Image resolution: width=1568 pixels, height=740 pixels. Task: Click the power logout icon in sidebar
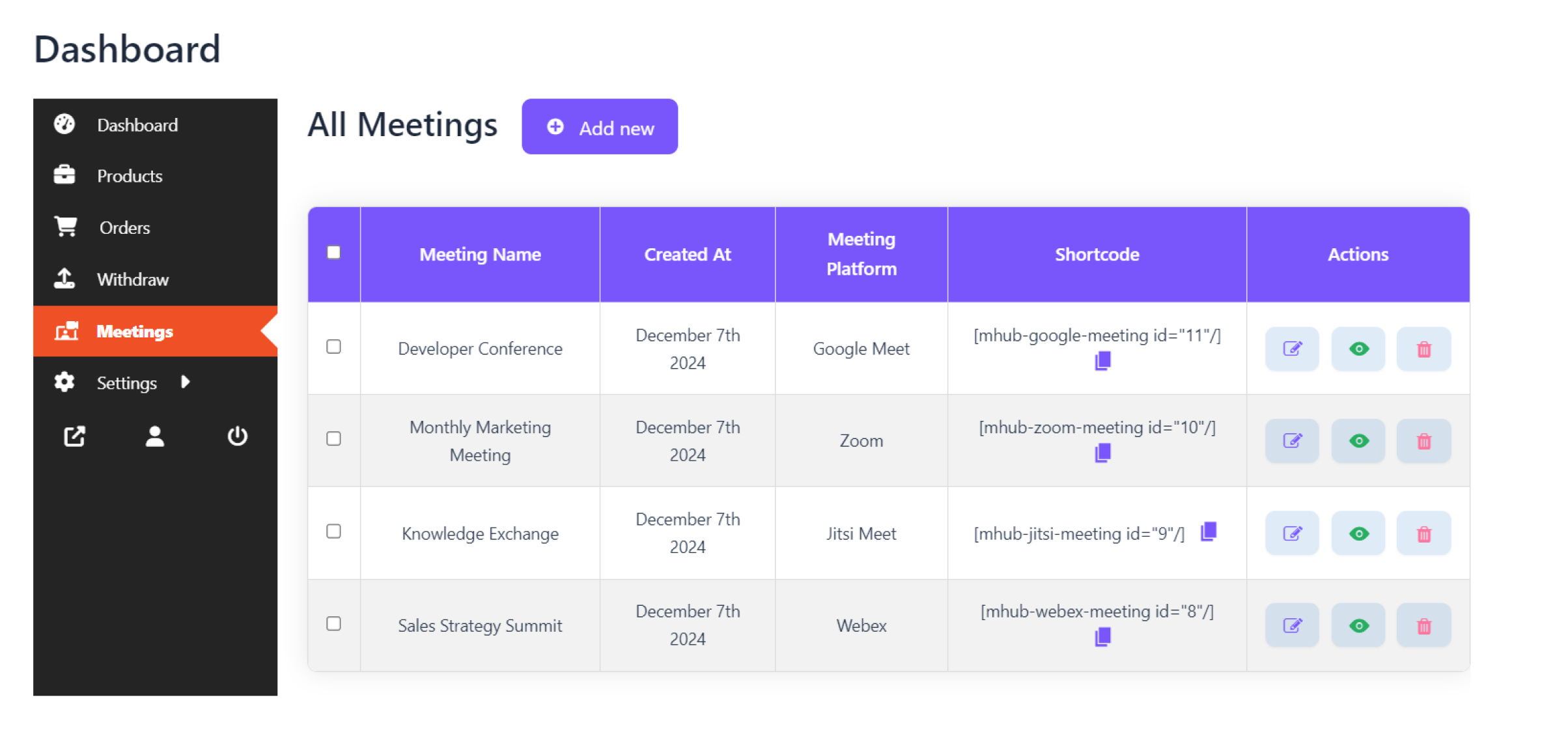pyautogui.click(x=237, y=436)
